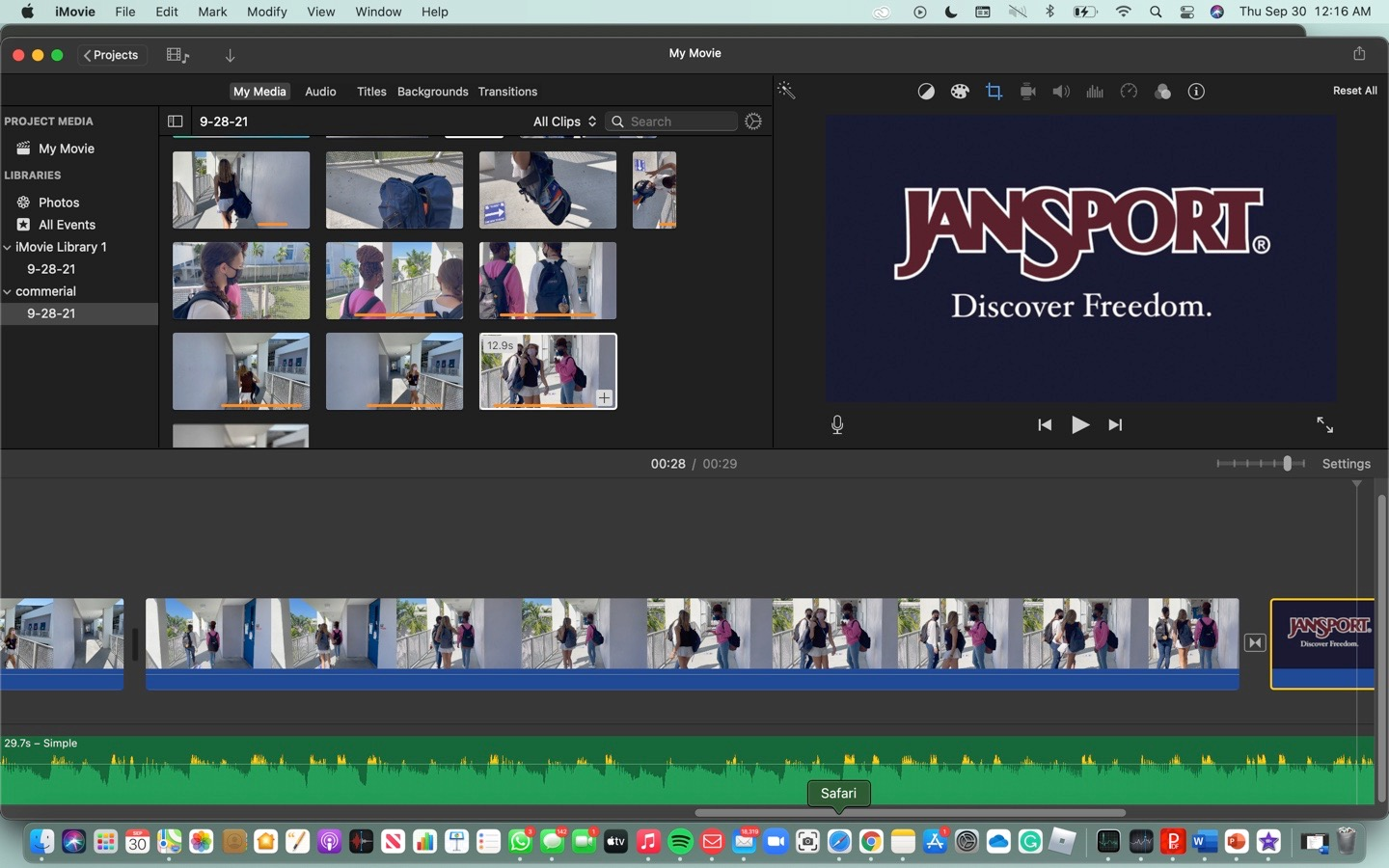The height and width of the screenshot is (868, 1389).
Task: Select the Jansport clip in timeline
Action: click(1322, 643)
